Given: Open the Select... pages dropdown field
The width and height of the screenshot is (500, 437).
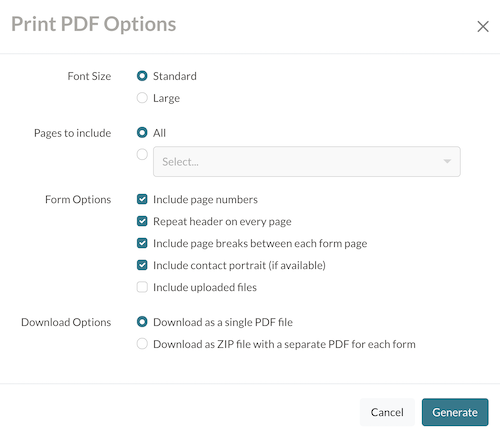Looking at the screenshot, I should pyautogui.click(x=307, y=161).
